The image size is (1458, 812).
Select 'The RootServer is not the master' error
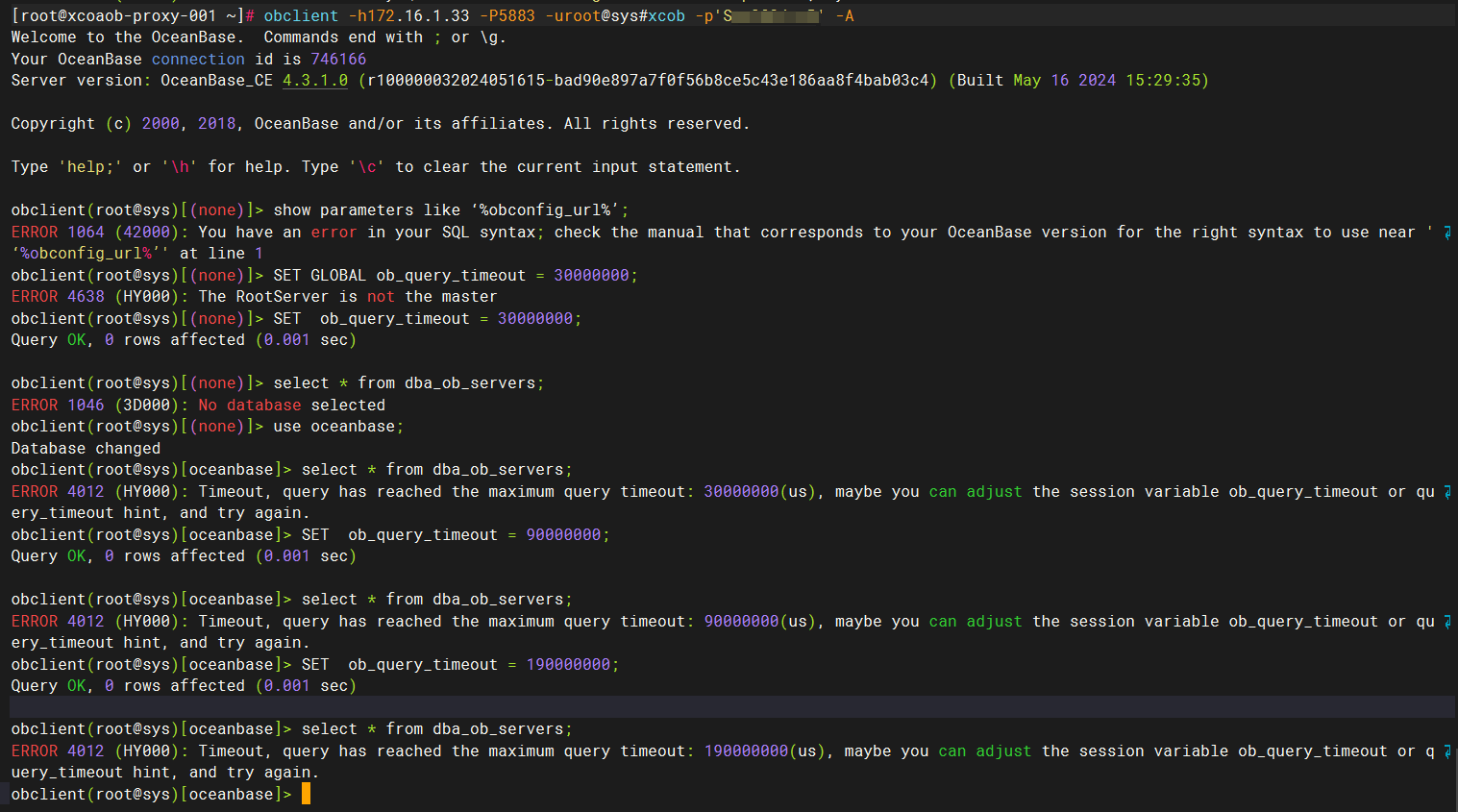pyautogui.click(x=348, y=296)
